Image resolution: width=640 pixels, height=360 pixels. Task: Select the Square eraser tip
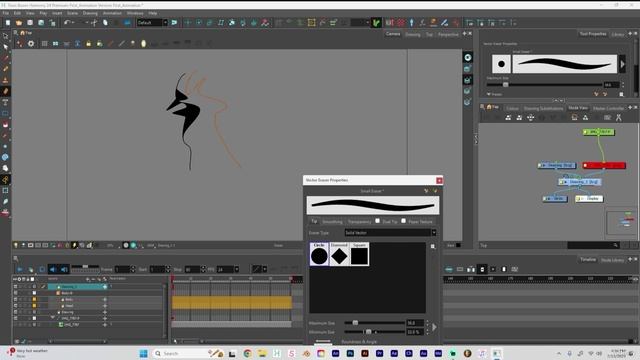tap(359, 254)
